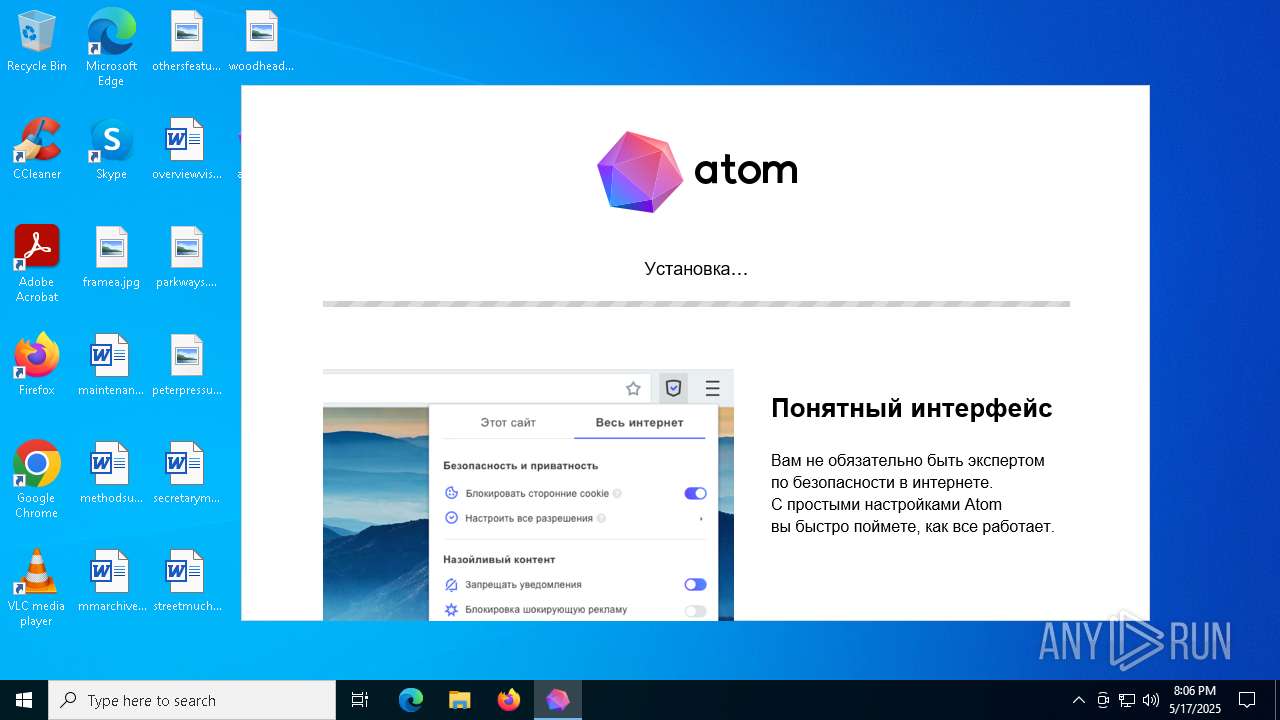The width and height of the screenshot is (1280, 720).
Task: Select the streetmuch... Word document
Action: (186, 582)
